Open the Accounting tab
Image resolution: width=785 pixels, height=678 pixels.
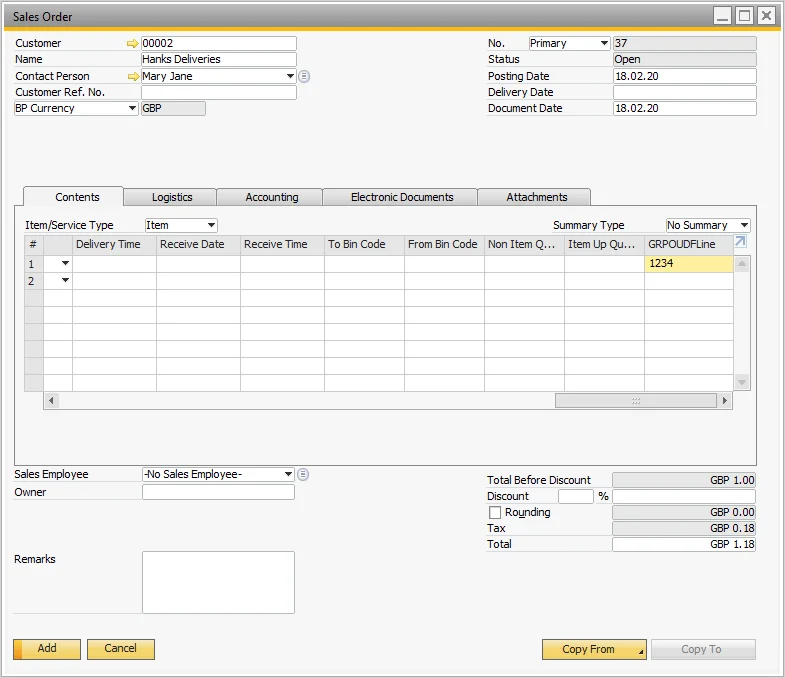click(272, 197)
